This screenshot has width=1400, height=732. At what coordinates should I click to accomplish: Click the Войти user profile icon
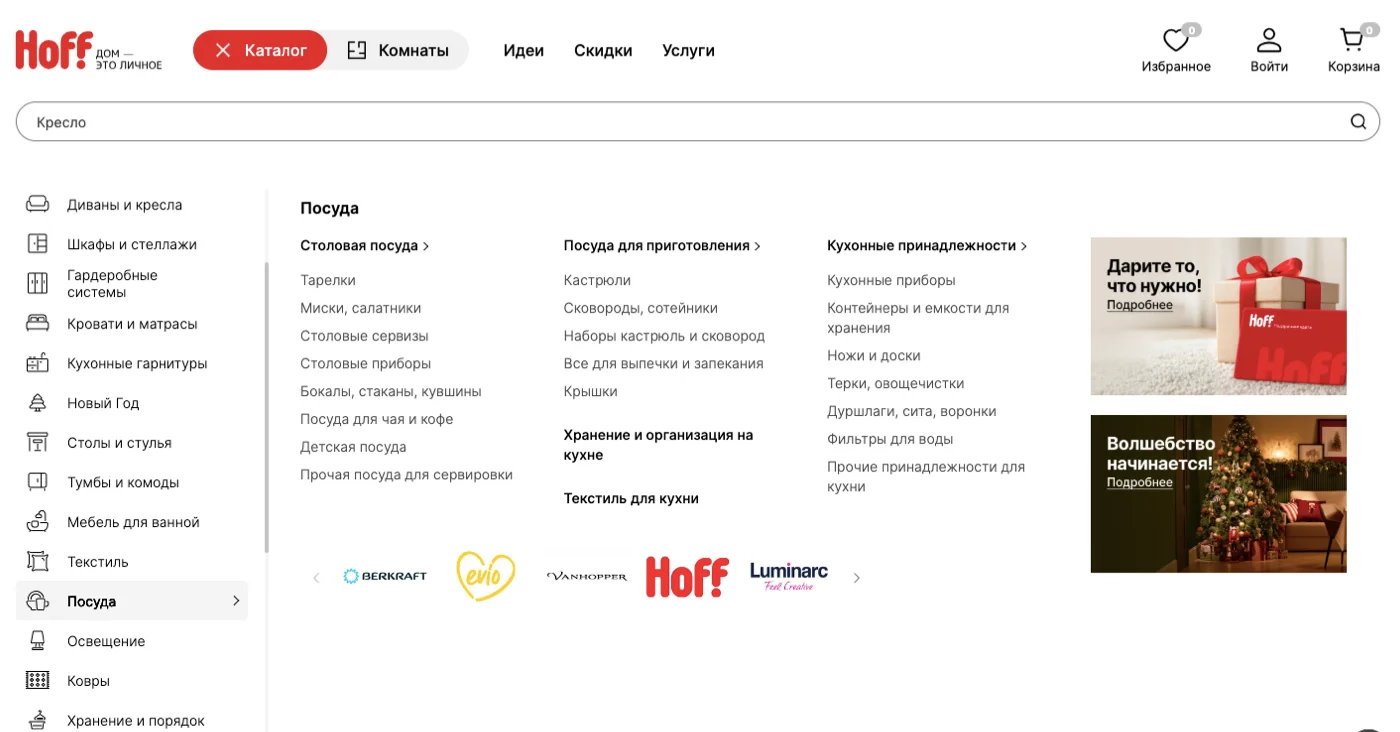pos(1268,41)
